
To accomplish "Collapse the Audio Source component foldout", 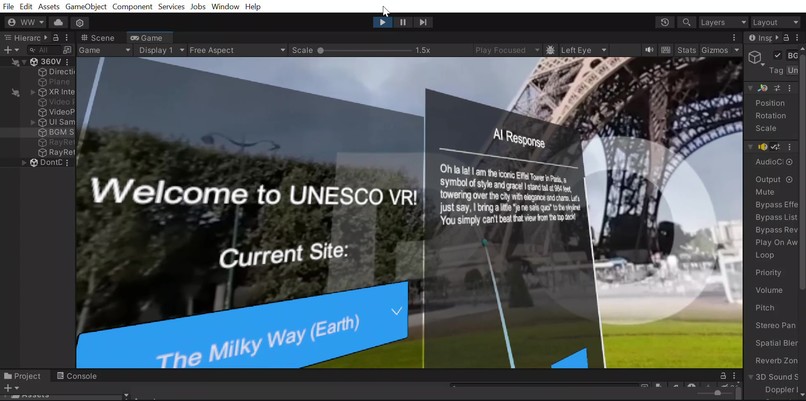I will click(x=751, y=147).
